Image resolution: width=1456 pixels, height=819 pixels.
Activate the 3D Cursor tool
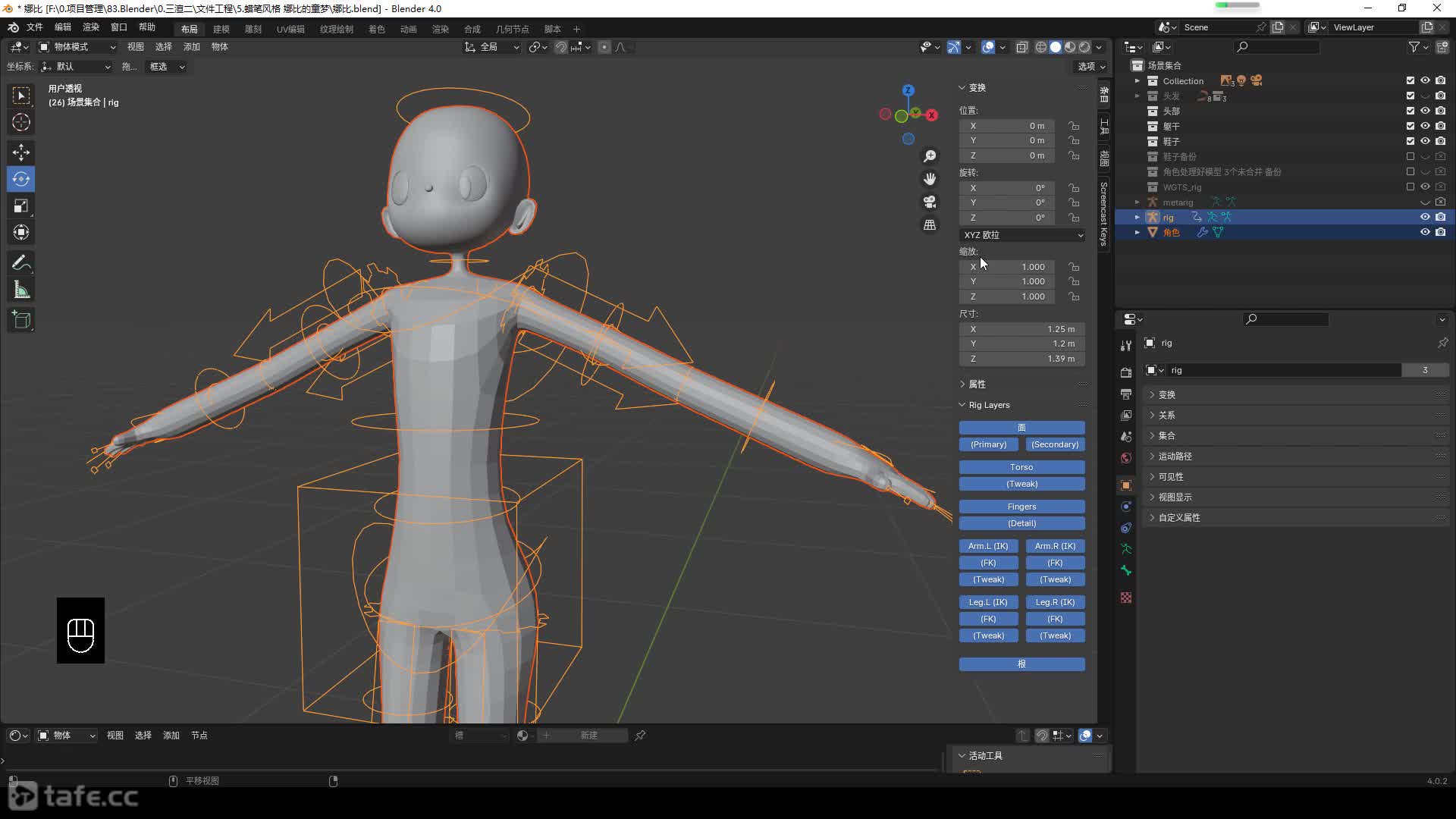pos(21,122)
